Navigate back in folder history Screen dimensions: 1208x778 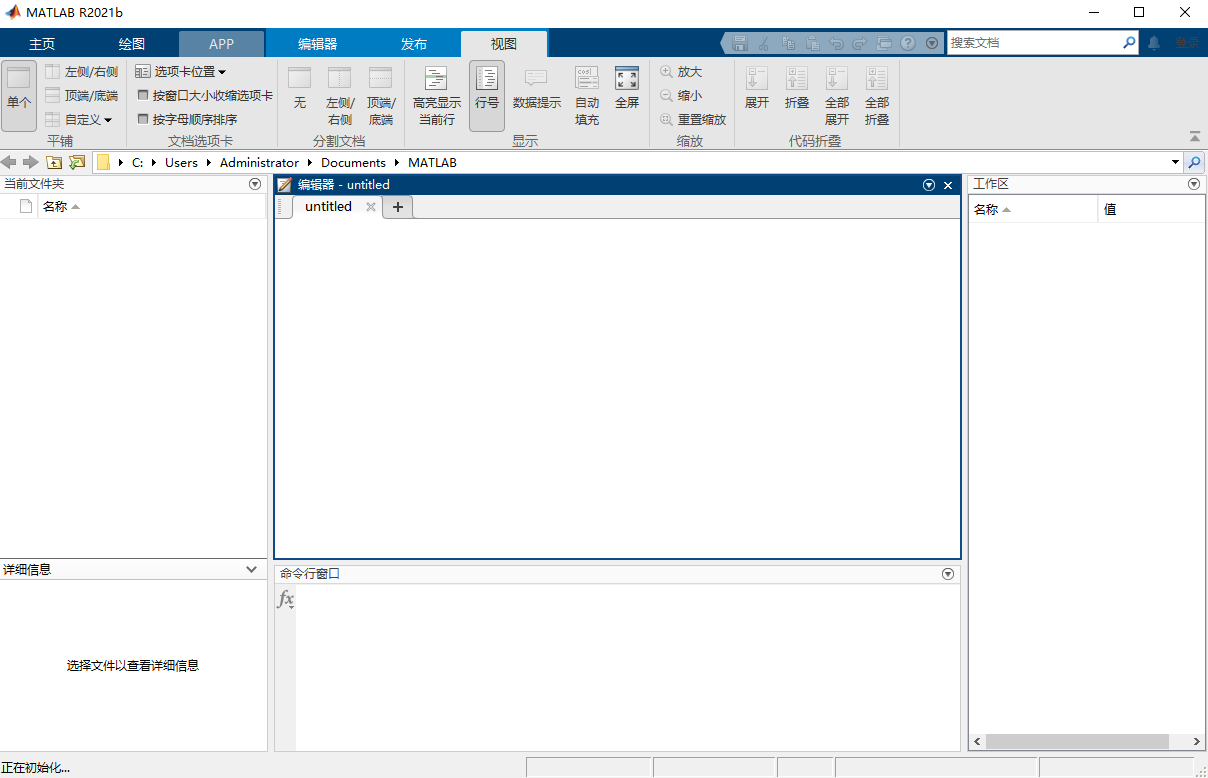coord(9,162)
